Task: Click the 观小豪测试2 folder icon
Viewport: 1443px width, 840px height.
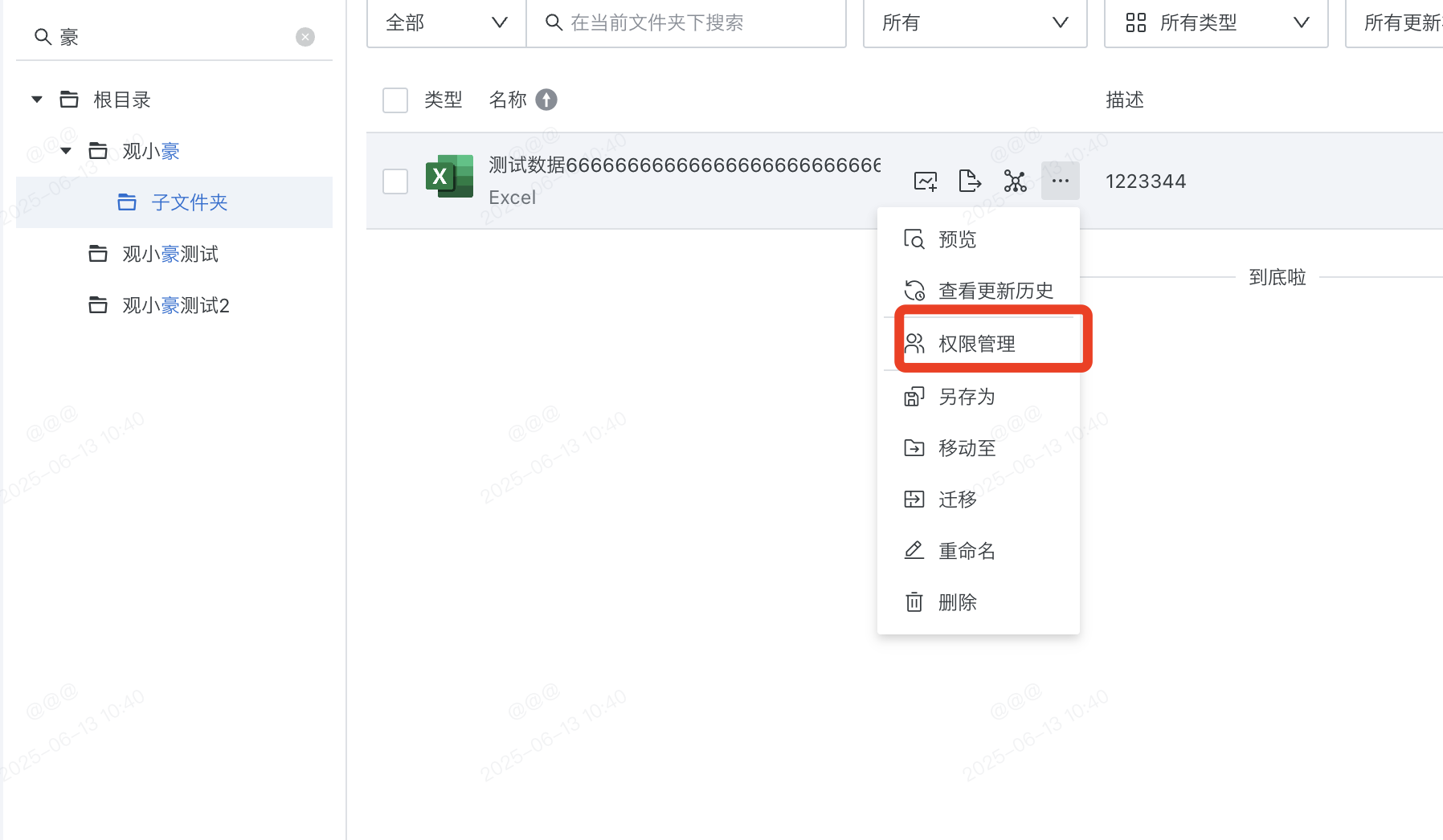Action: (98, 305)
